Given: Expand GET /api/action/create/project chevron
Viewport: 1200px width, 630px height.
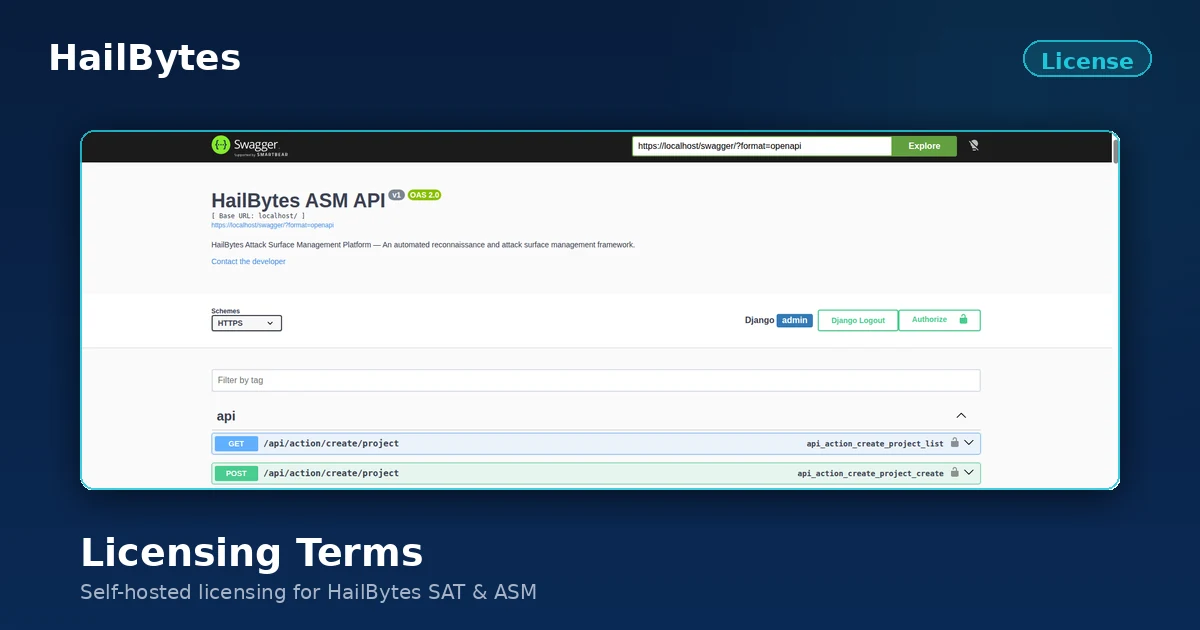Looking at the screenshot, I should tap(969, 443).
